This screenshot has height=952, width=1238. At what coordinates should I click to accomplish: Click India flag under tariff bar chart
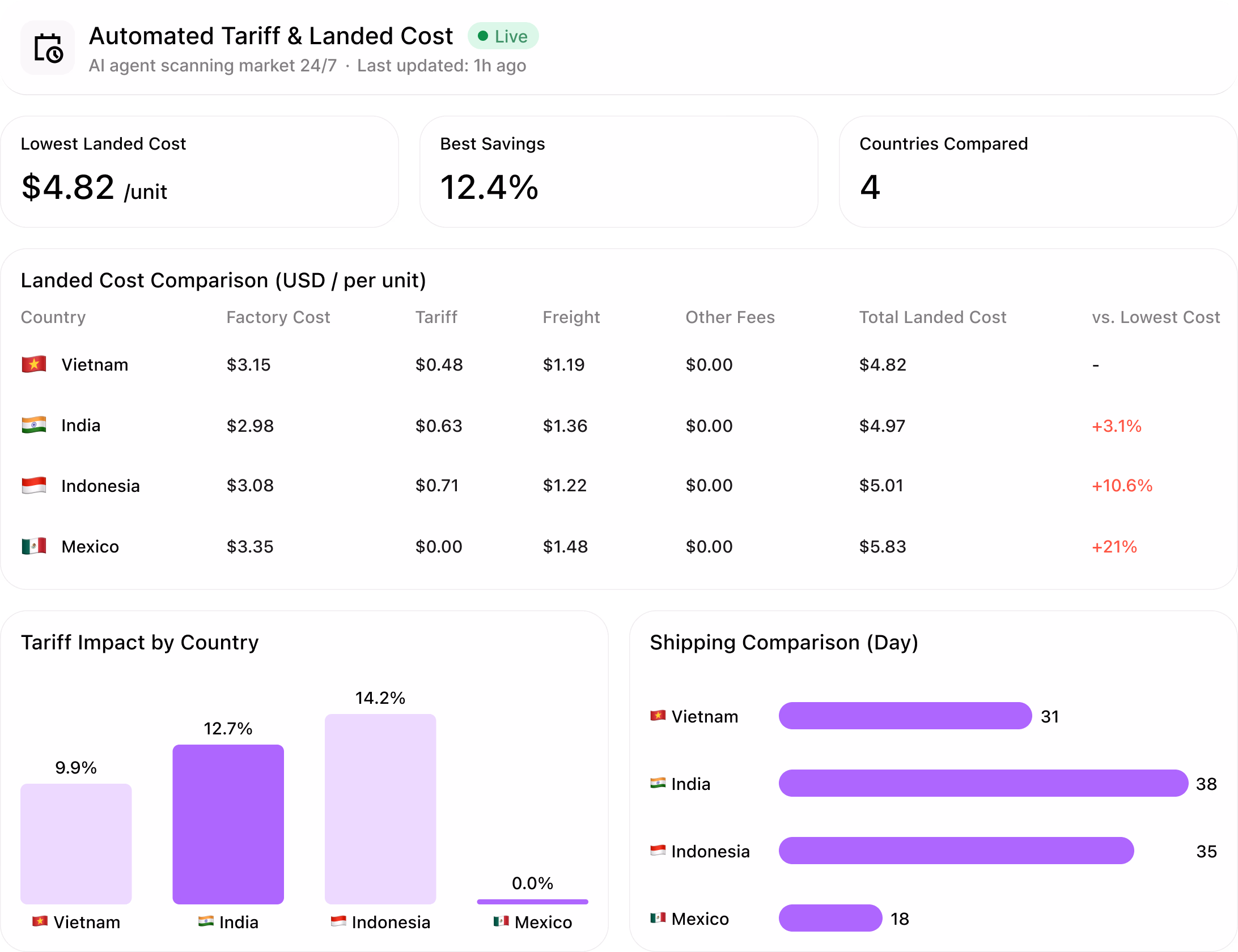(206, 921)
